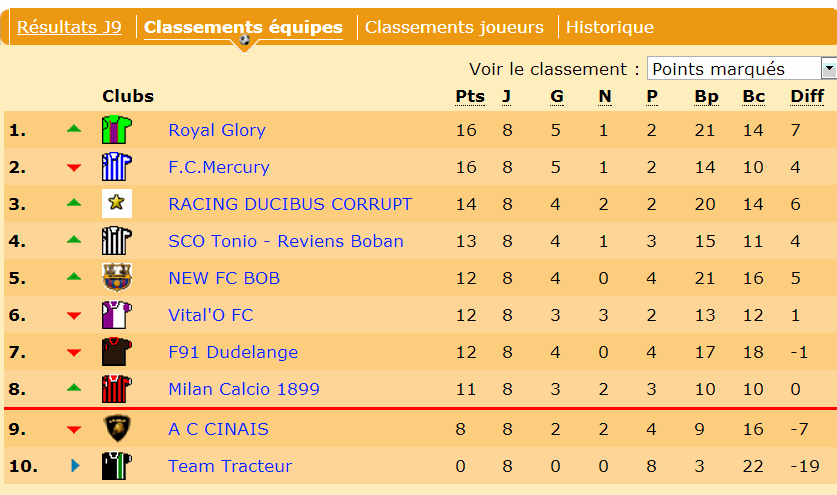This screenshot has height=495, width=837.
Task: Click the SCO Tonio - Reviens Boban link
Action: point(286,241)
